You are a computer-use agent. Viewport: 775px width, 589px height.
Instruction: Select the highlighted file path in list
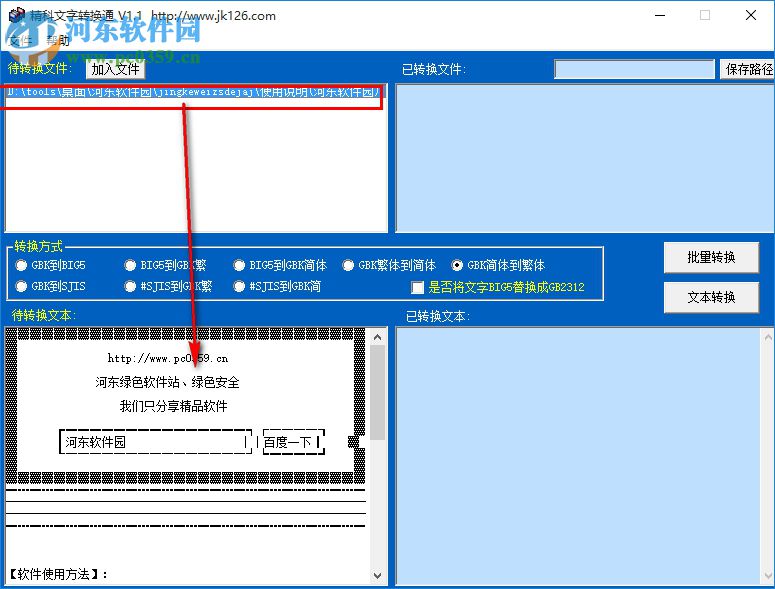tap(194, 92)
